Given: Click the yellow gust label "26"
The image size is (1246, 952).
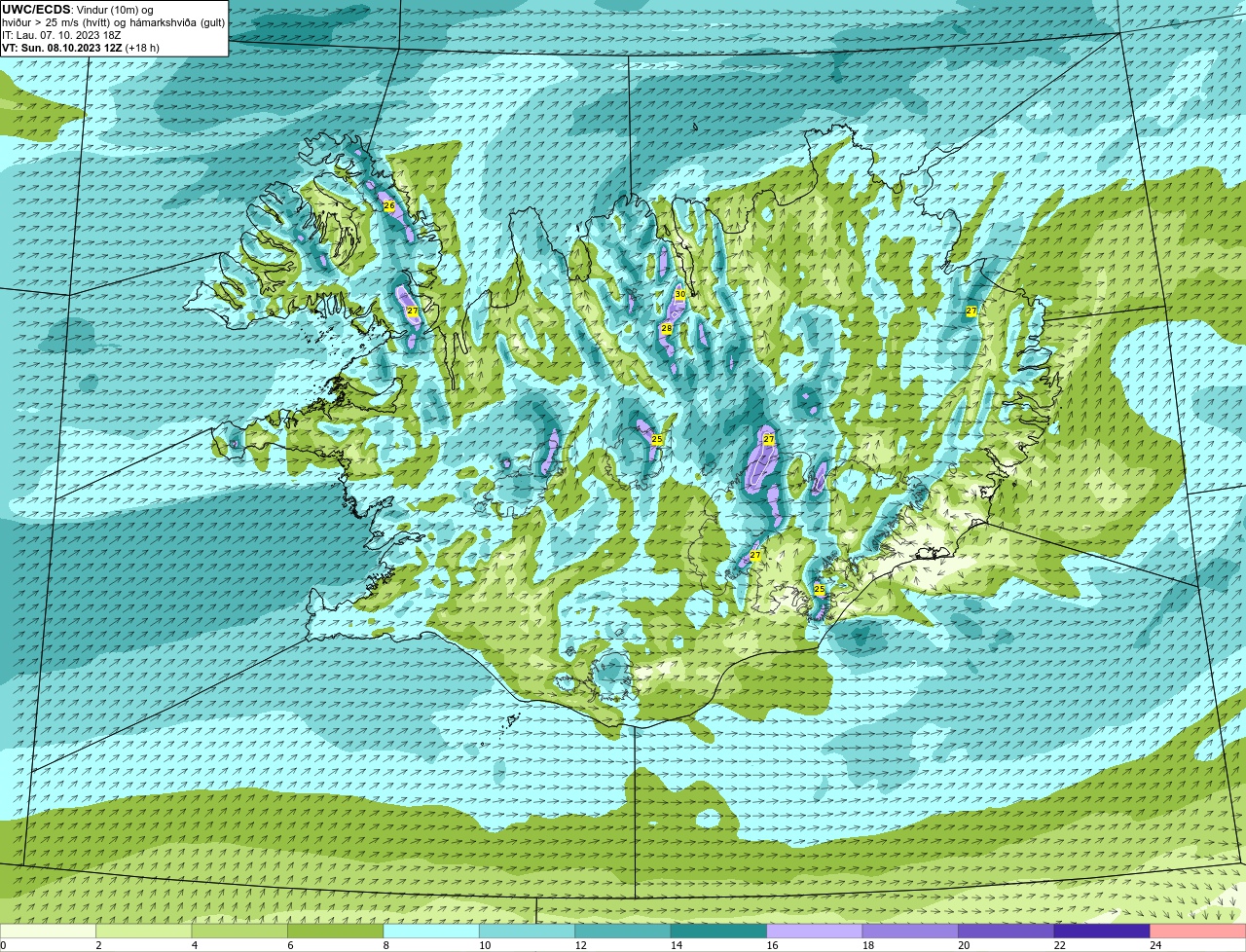Looking at the screenshot, I should click(389, 206).
